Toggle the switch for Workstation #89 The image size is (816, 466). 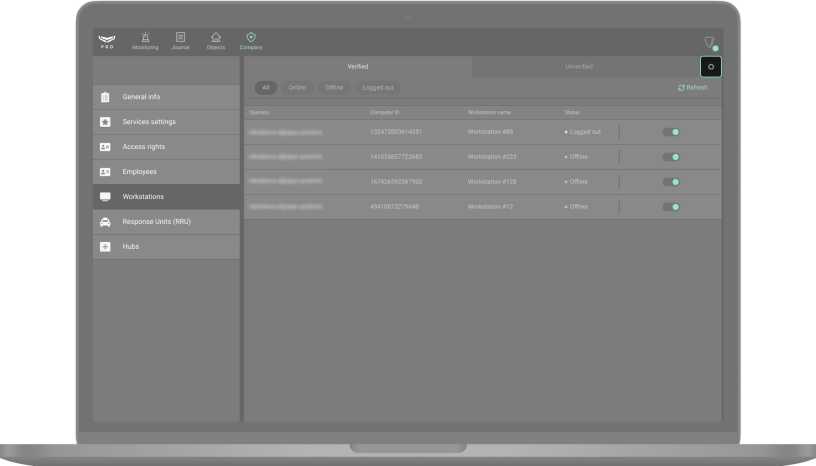pos(671,132)
